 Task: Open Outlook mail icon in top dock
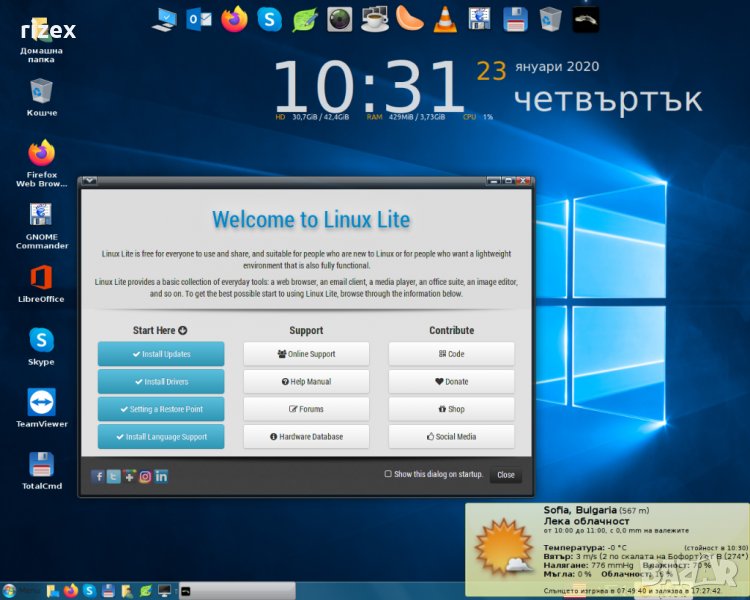coord(199,18)
